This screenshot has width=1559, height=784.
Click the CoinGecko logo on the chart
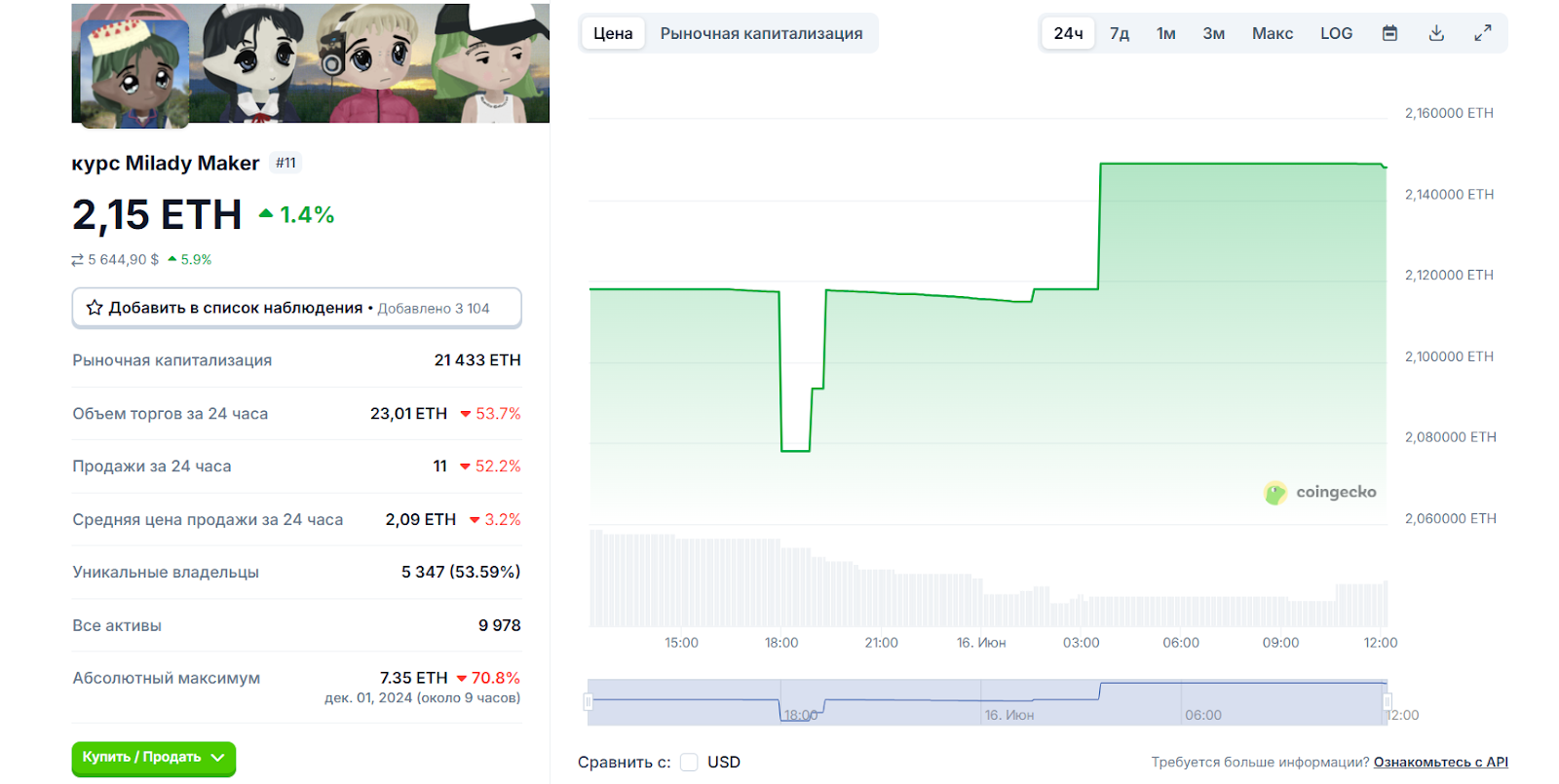1320,493
